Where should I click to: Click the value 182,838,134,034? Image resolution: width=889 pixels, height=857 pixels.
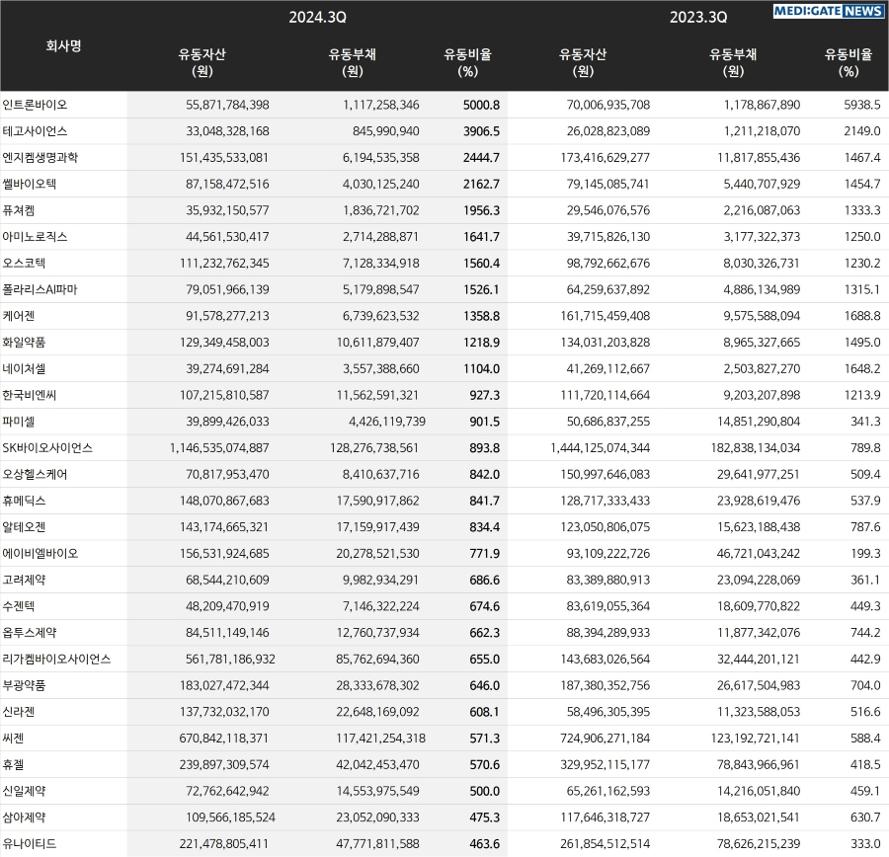(x=755, y=448)
